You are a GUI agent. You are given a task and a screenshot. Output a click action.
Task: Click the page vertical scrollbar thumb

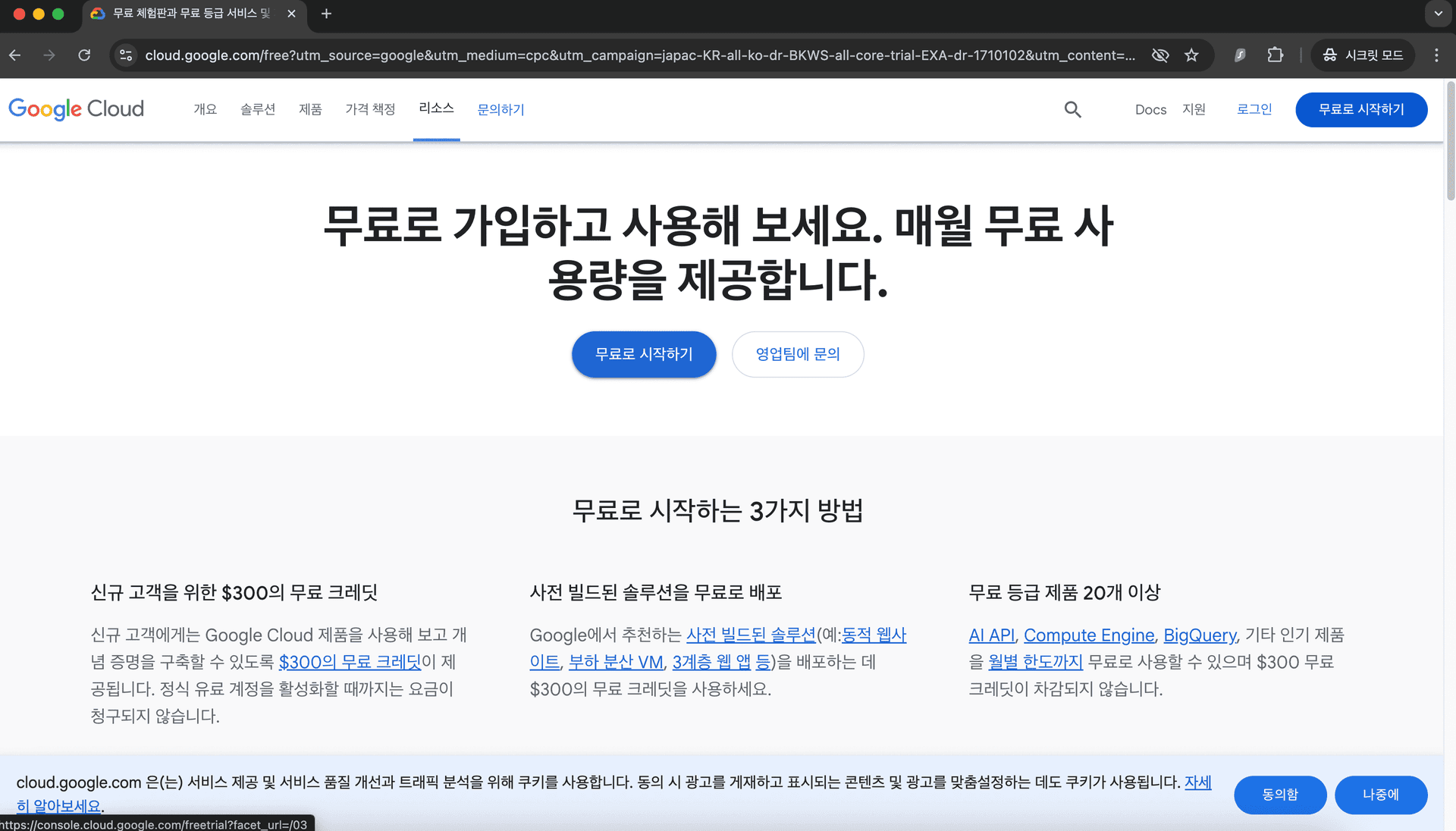1450,141
